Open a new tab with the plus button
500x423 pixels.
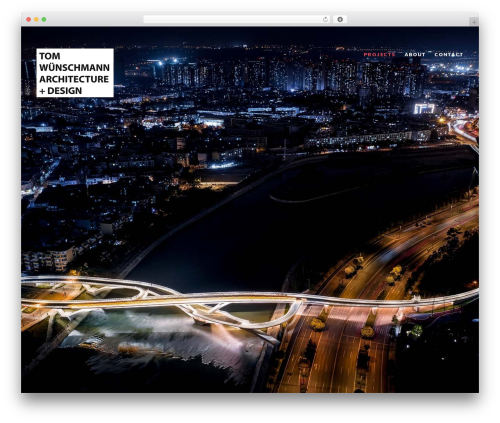(474, 22)
